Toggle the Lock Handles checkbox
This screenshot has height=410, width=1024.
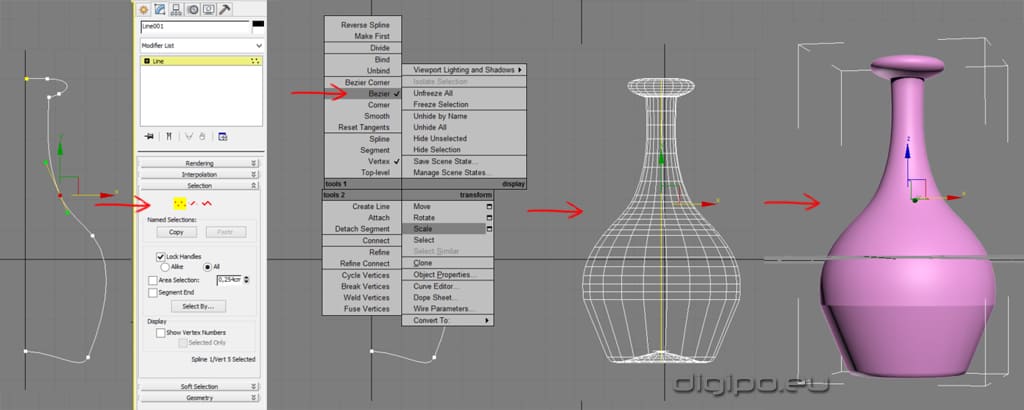pyautogui.click(x=161, y=257)
